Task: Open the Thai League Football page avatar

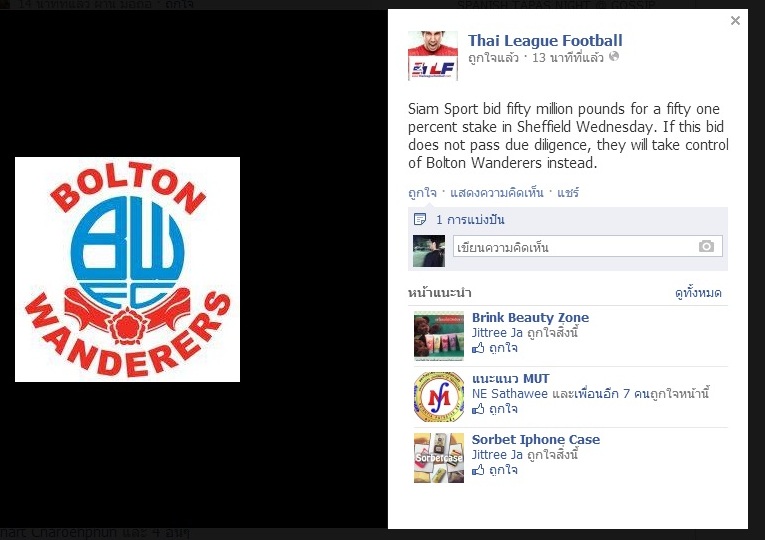Action: [433, 56]
